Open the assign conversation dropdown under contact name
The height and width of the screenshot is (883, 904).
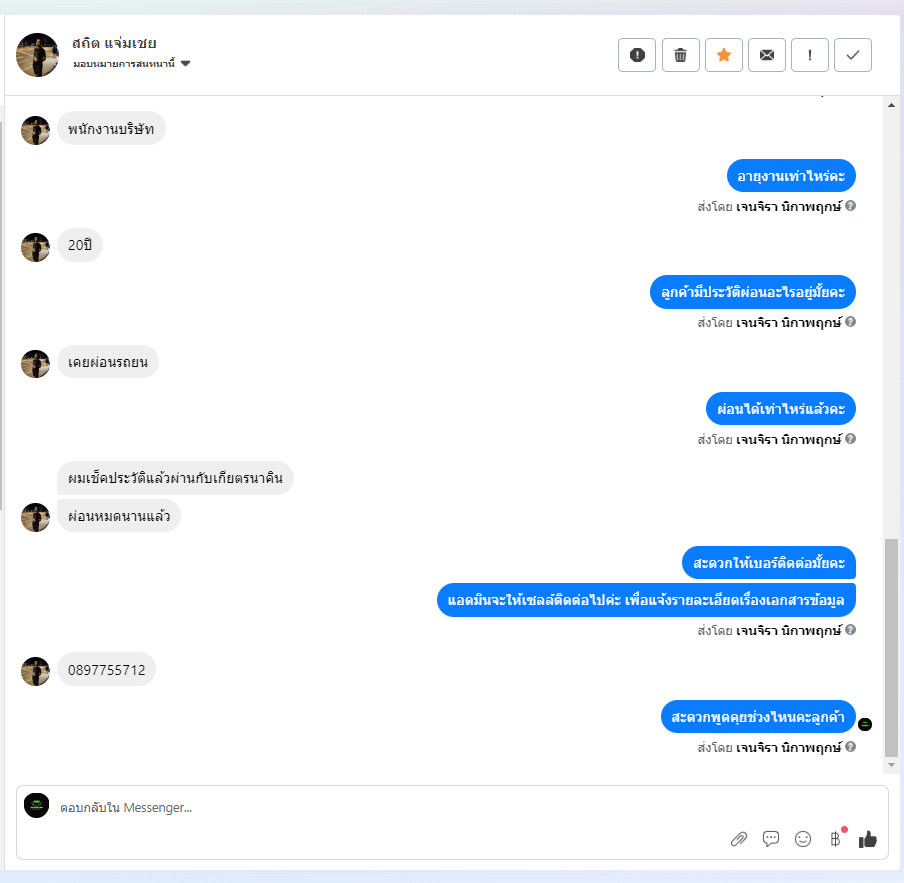pyautogui.click(x=131, y=63)
